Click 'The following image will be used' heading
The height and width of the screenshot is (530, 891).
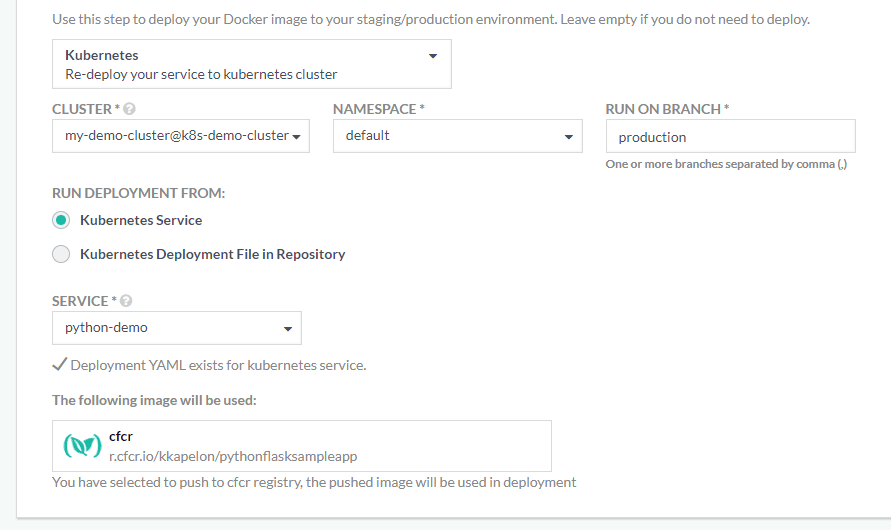pos(154,400)
